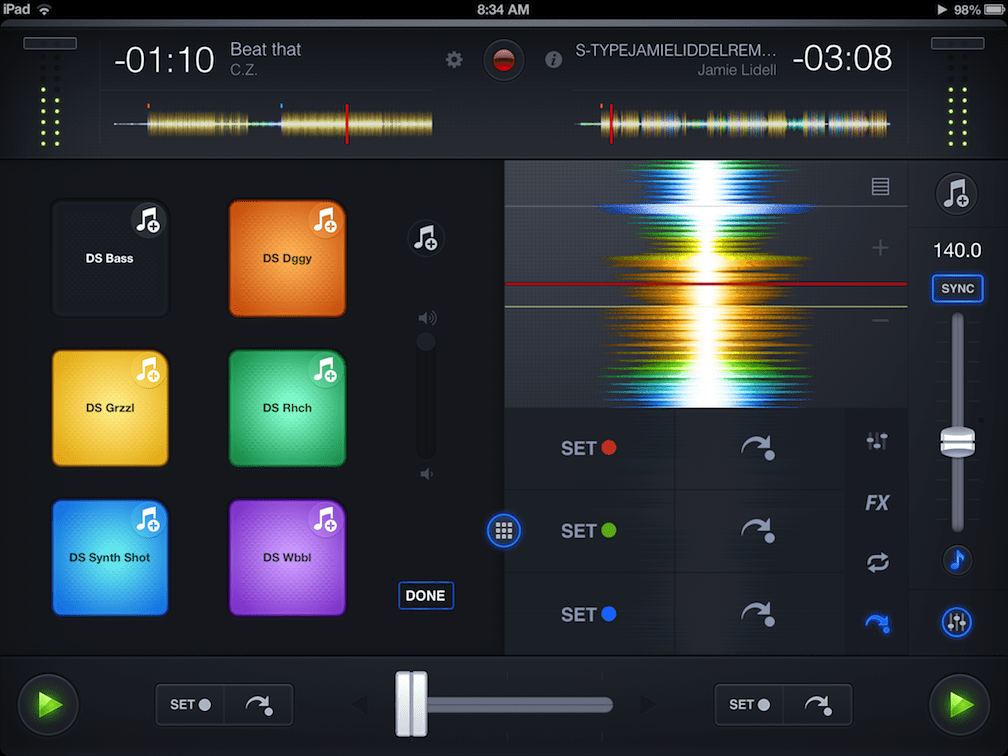The height and width of the screenshot is (756, 1008).
Task: Enable SYNC on the right deck
Action: [x=957, y=288]
